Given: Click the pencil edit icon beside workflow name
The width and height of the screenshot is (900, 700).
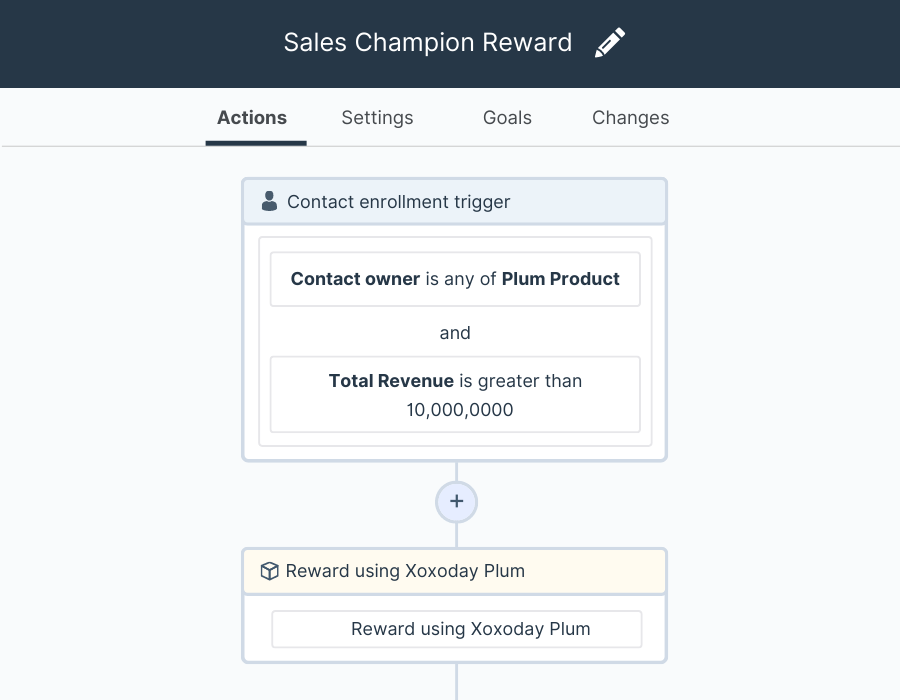Looking at the screenshot, I should point(610,42).
